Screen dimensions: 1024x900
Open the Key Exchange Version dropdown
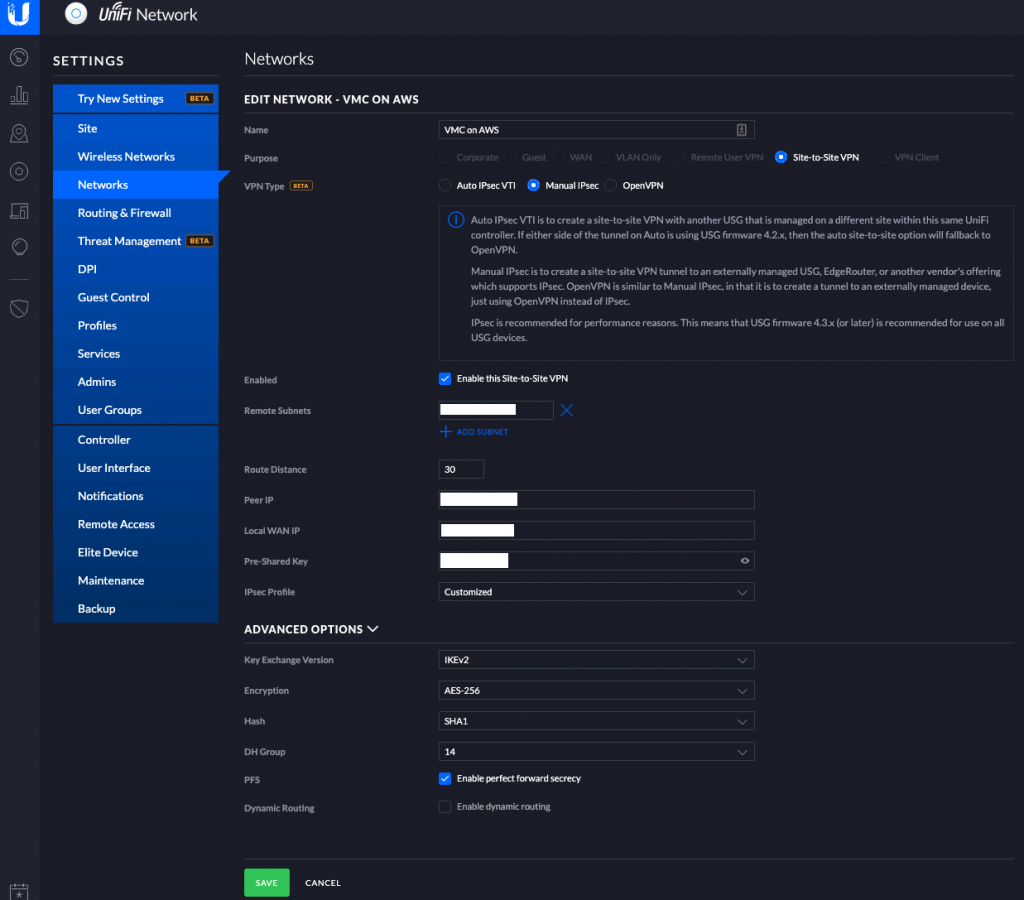(x=596, y=660)
